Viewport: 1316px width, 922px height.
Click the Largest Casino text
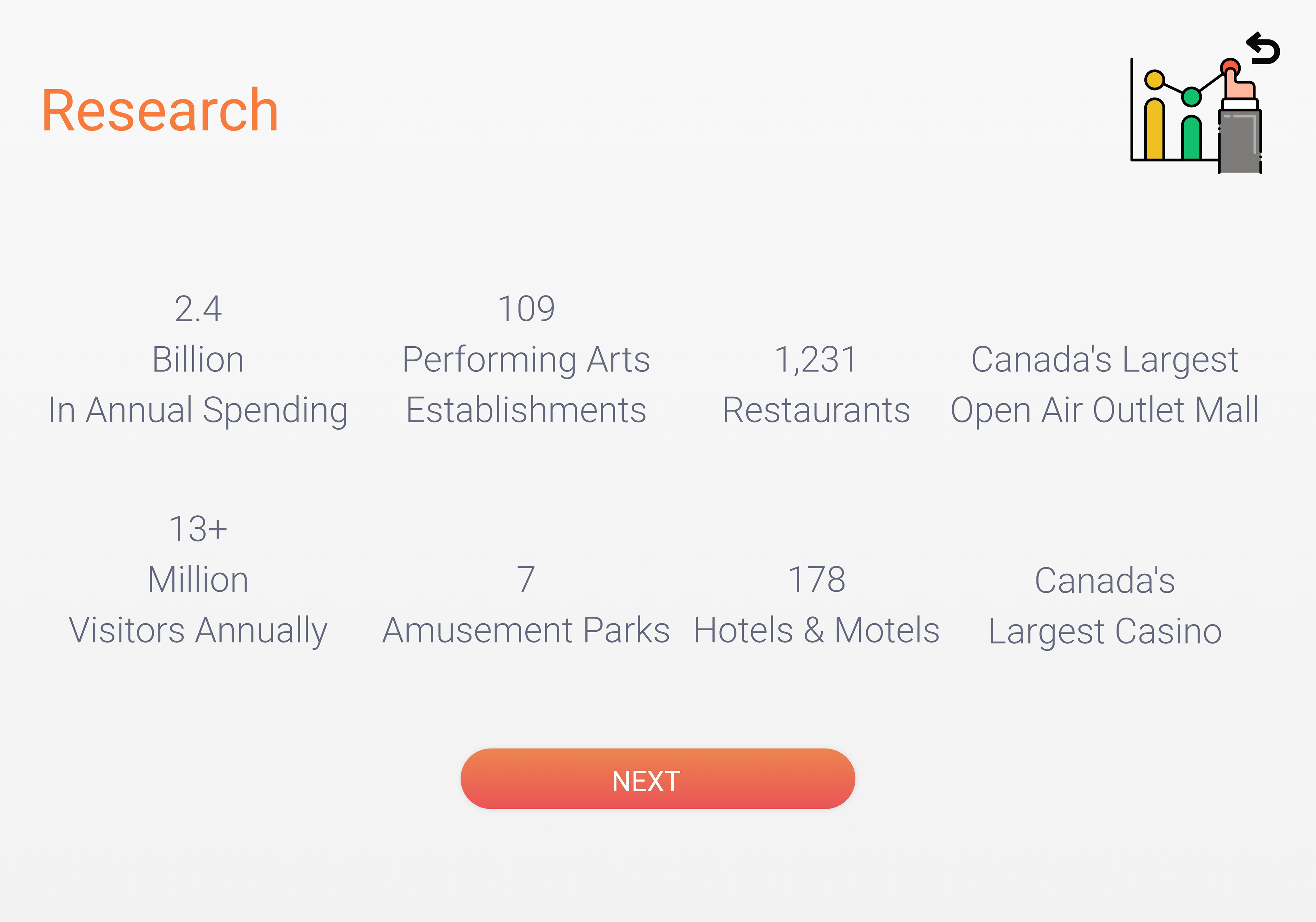tap(1105, 631)
